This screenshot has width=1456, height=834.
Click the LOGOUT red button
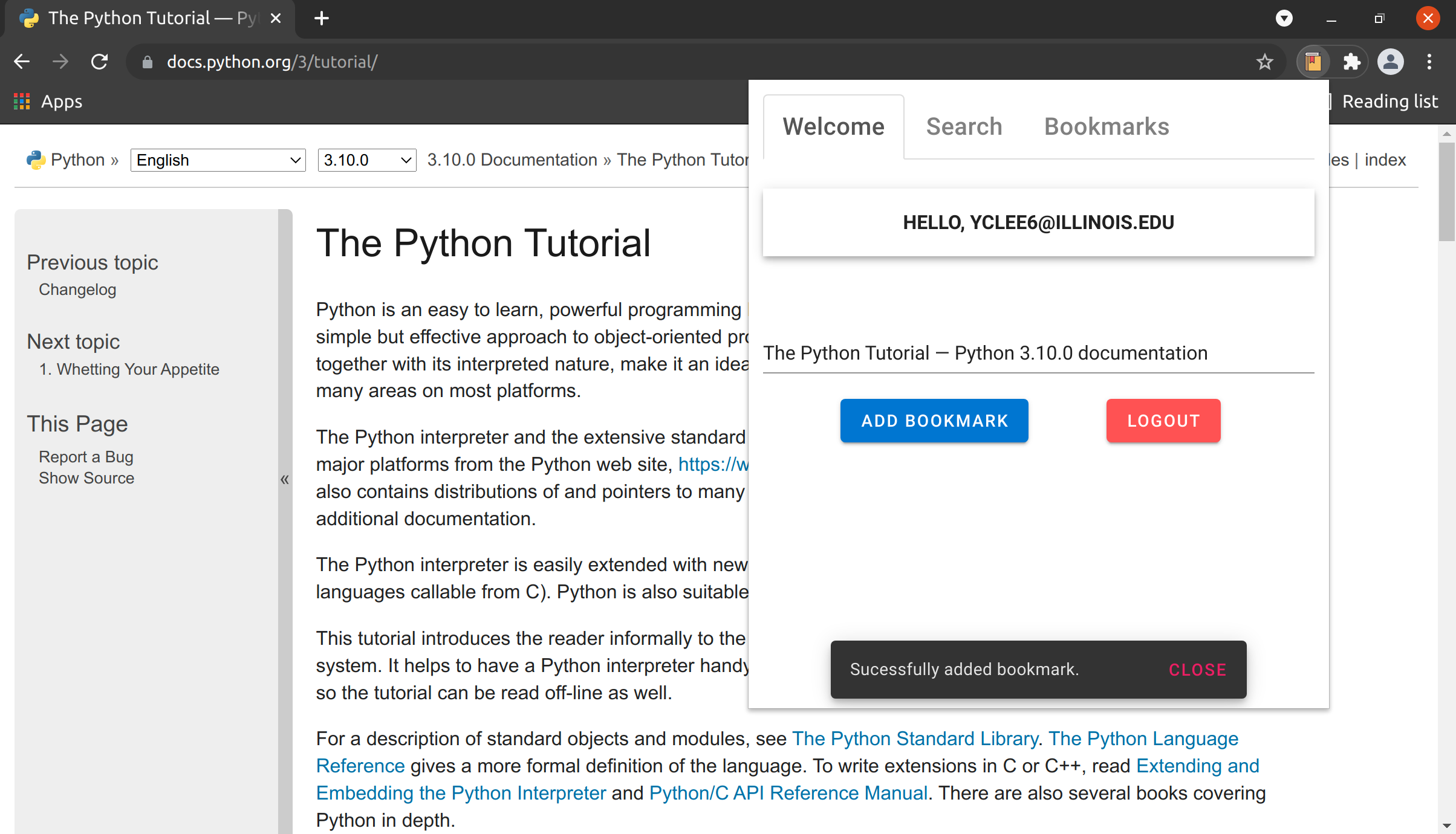(1163, 420)
